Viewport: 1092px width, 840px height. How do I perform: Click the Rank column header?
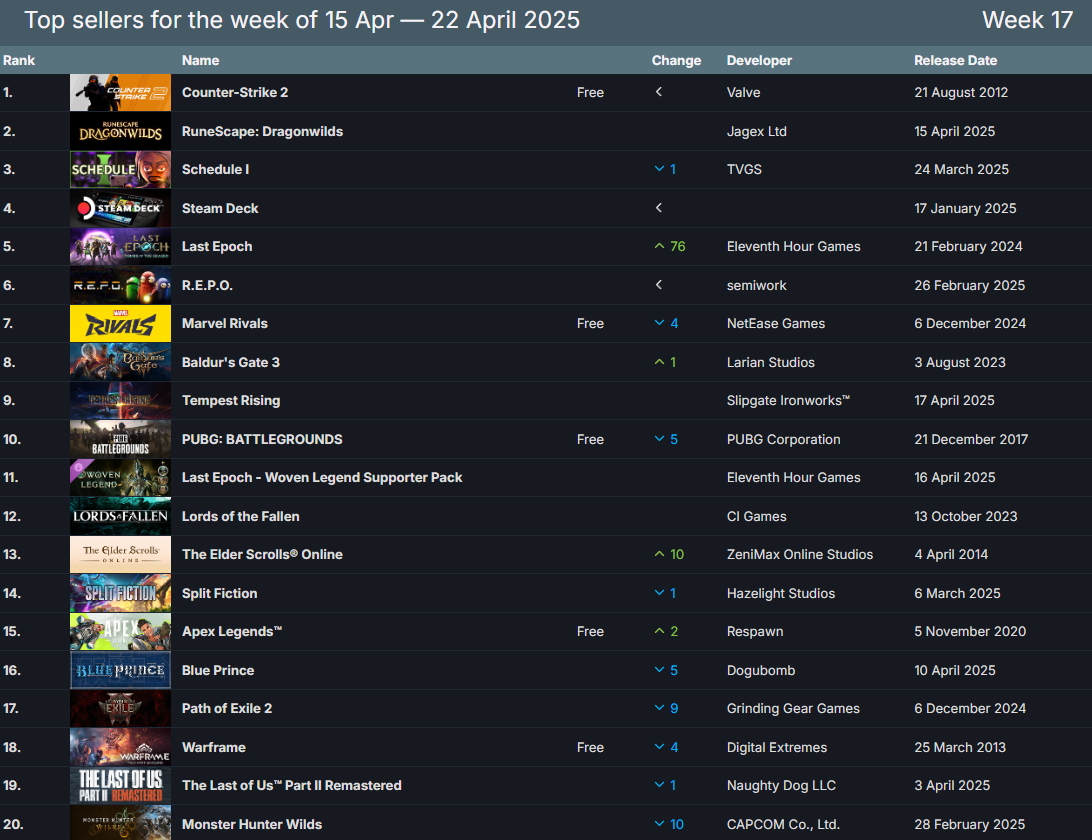[x=19, y=61]
